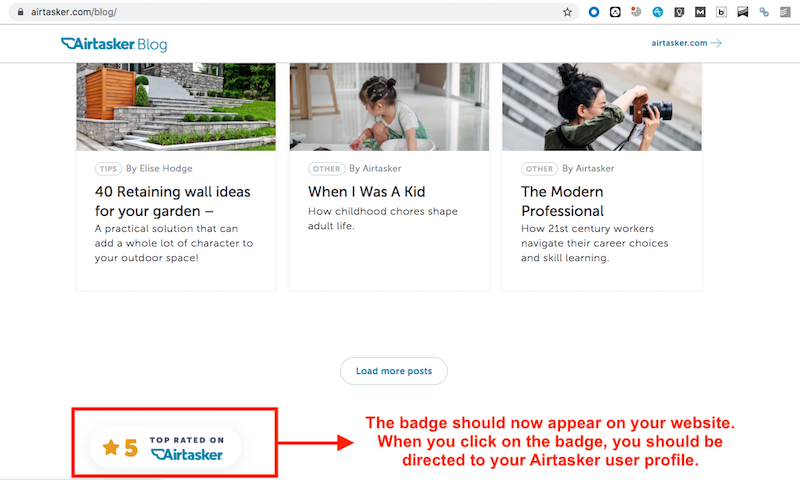Open the 'When I Was A Kid' post
This screenshot has width=800, height=480.
tap(366, 192)
